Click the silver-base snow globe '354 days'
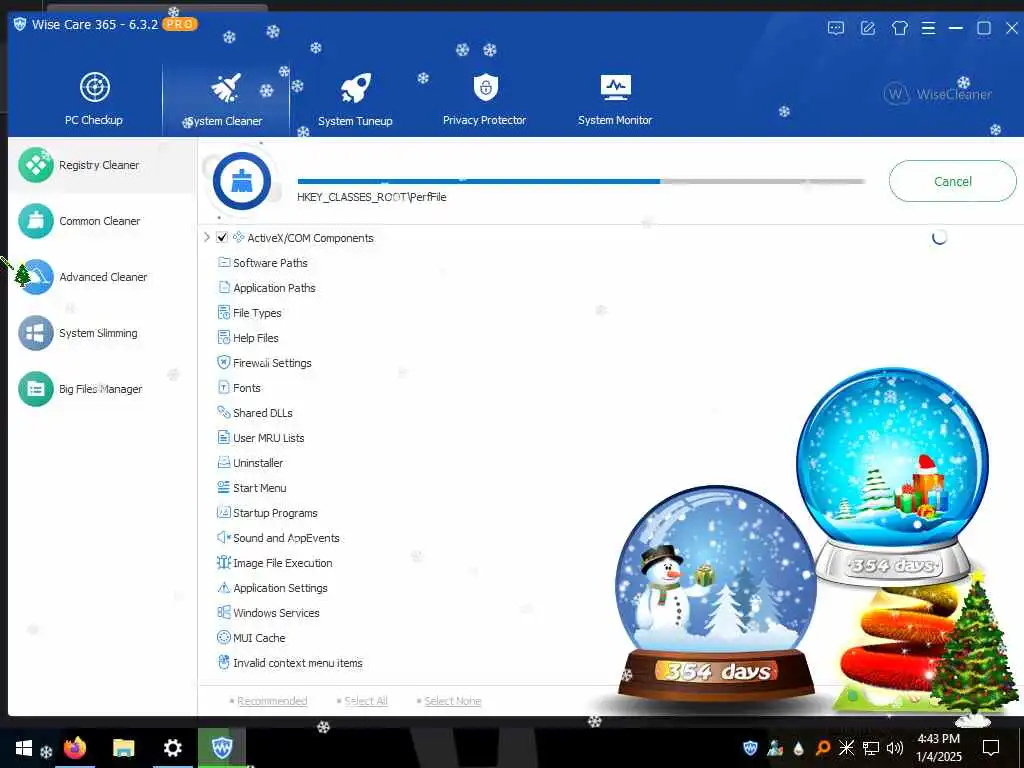 pyautogui.click(x=892, y=477)
